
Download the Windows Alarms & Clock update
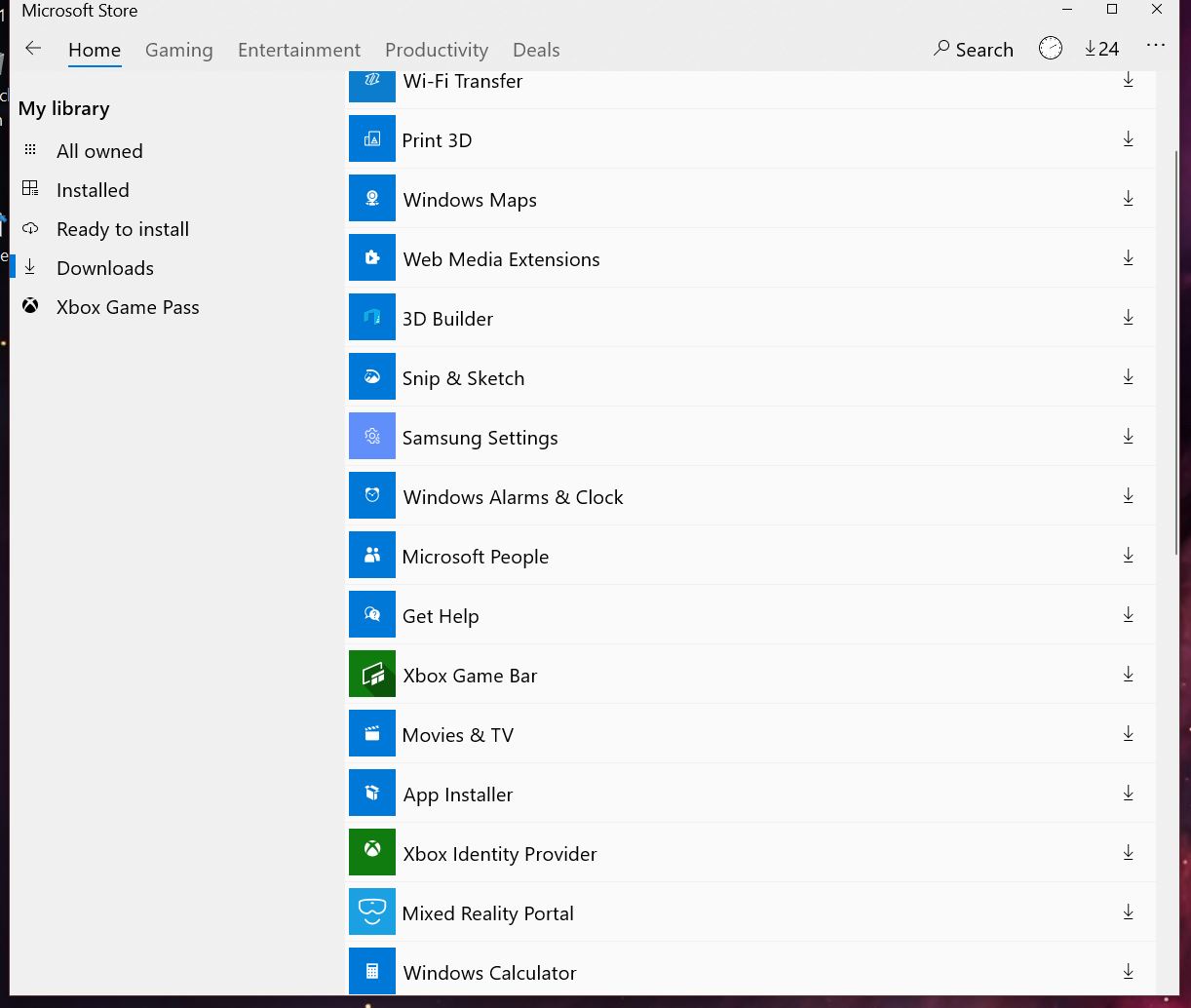pyautogui.click(x=1128, y=496)
